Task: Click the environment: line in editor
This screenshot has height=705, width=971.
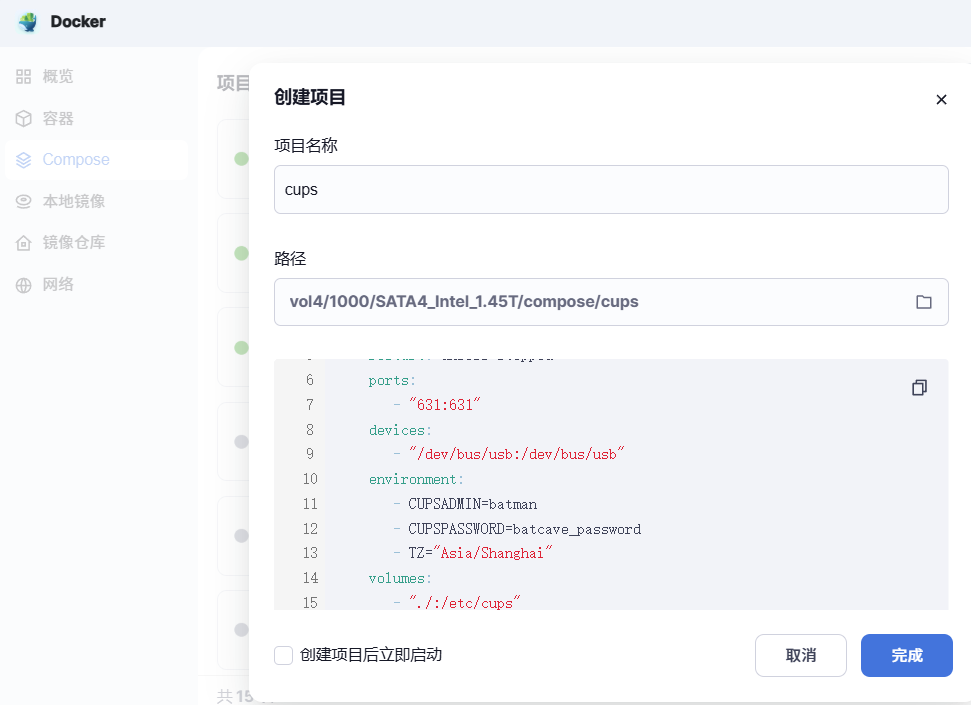Action: click(x=416, y=479)
